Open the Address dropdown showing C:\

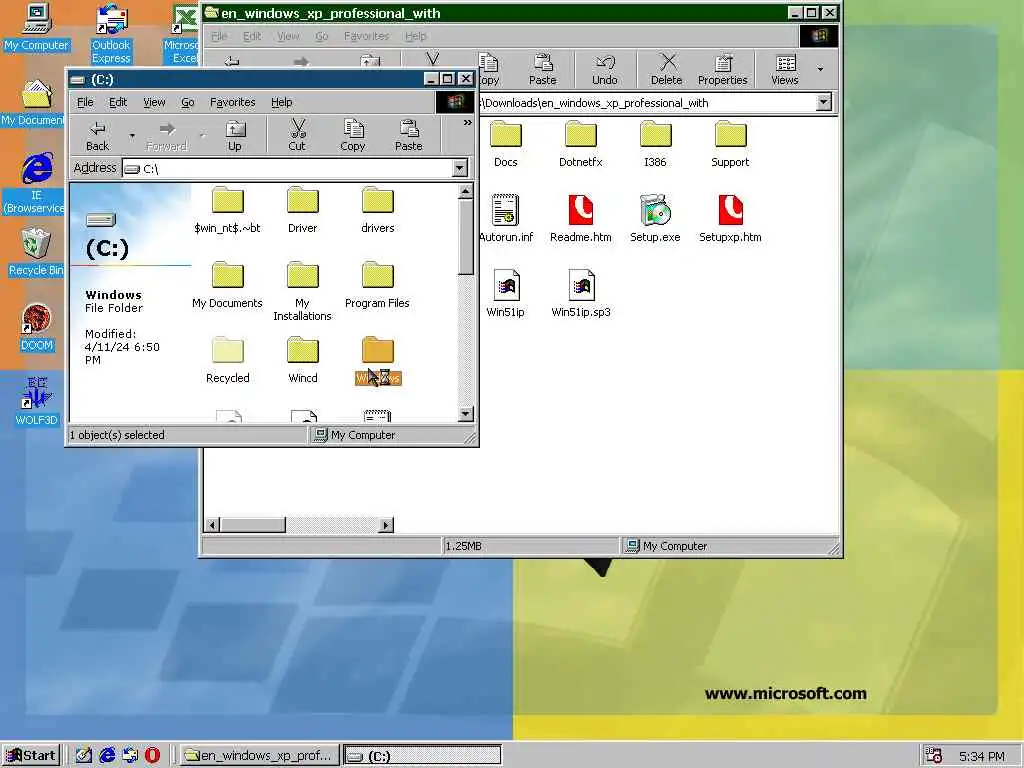460,168
